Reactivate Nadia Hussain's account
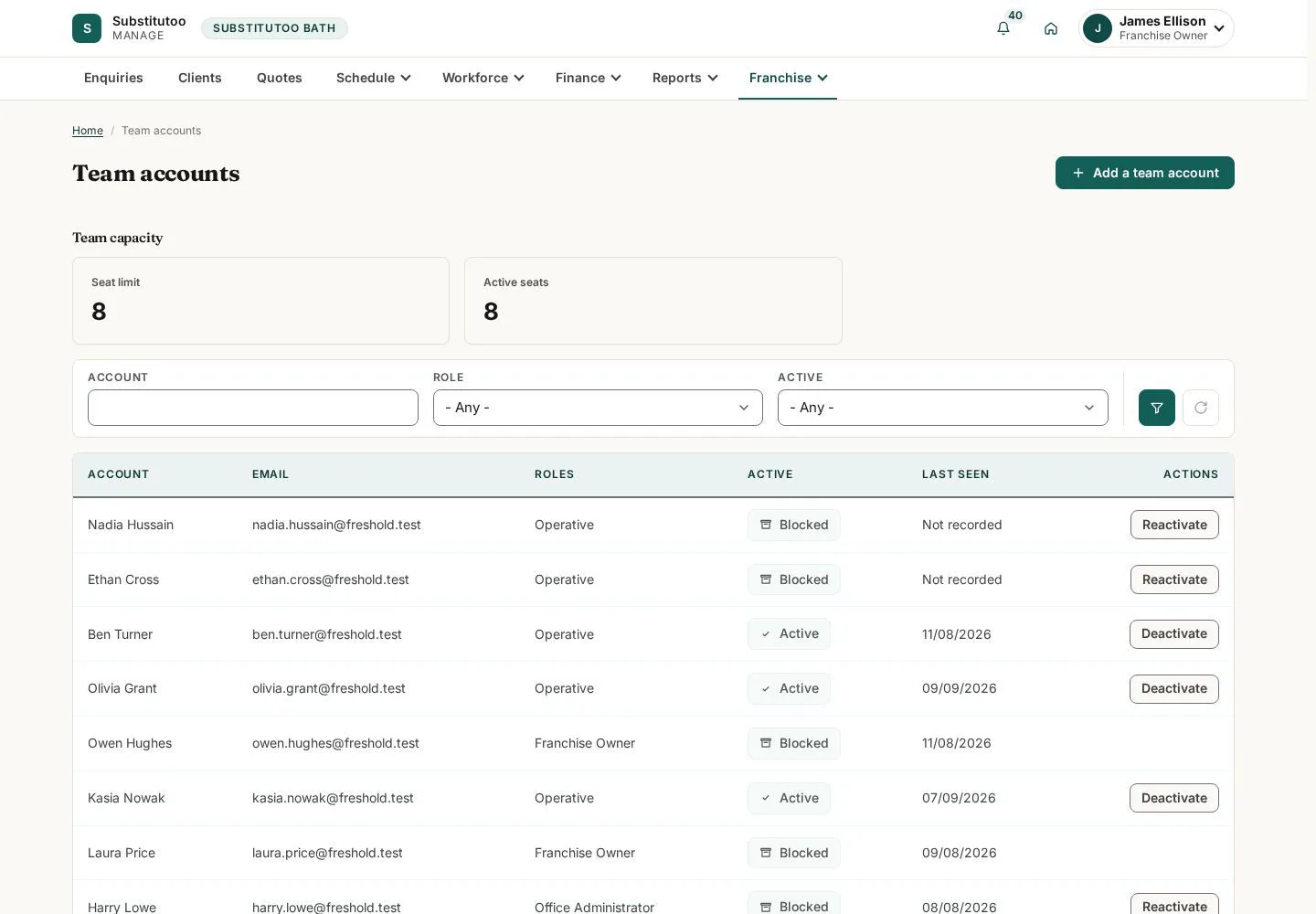1316x914 pixels. [x=1174, y=525]
